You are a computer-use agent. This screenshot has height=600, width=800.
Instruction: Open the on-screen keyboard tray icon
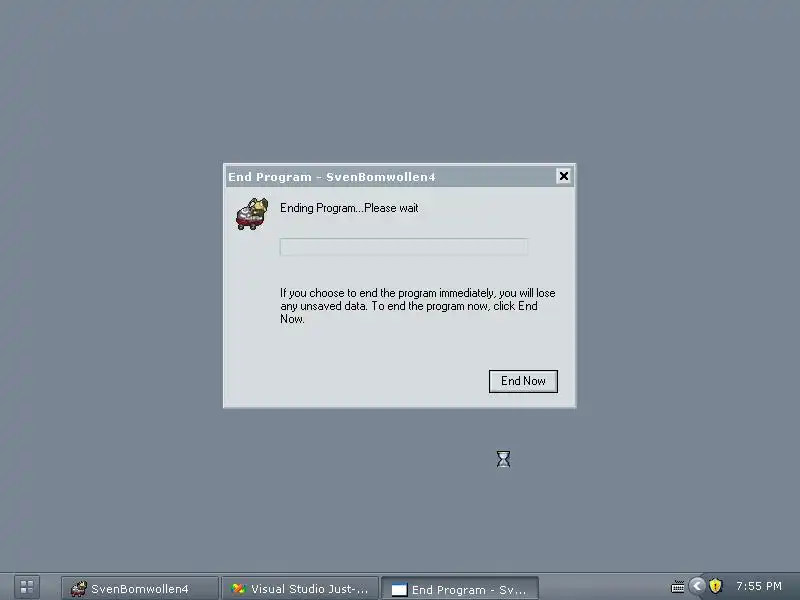tap(678, 587)
